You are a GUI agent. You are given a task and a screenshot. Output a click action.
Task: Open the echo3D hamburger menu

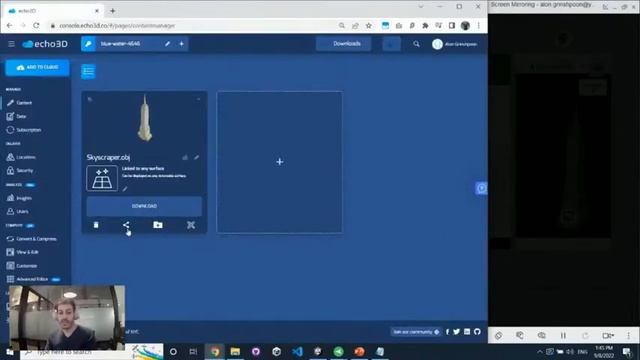point(11,44)
